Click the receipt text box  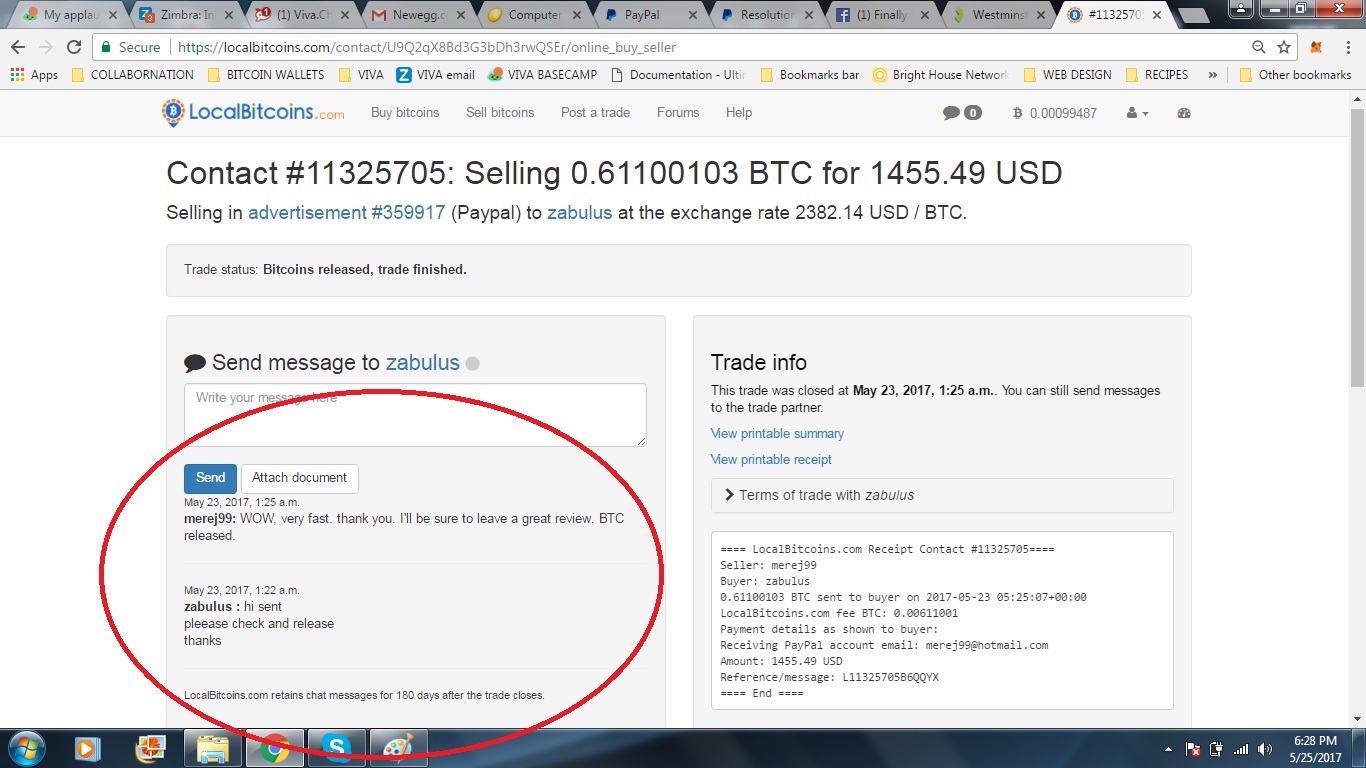click(942, 620)
